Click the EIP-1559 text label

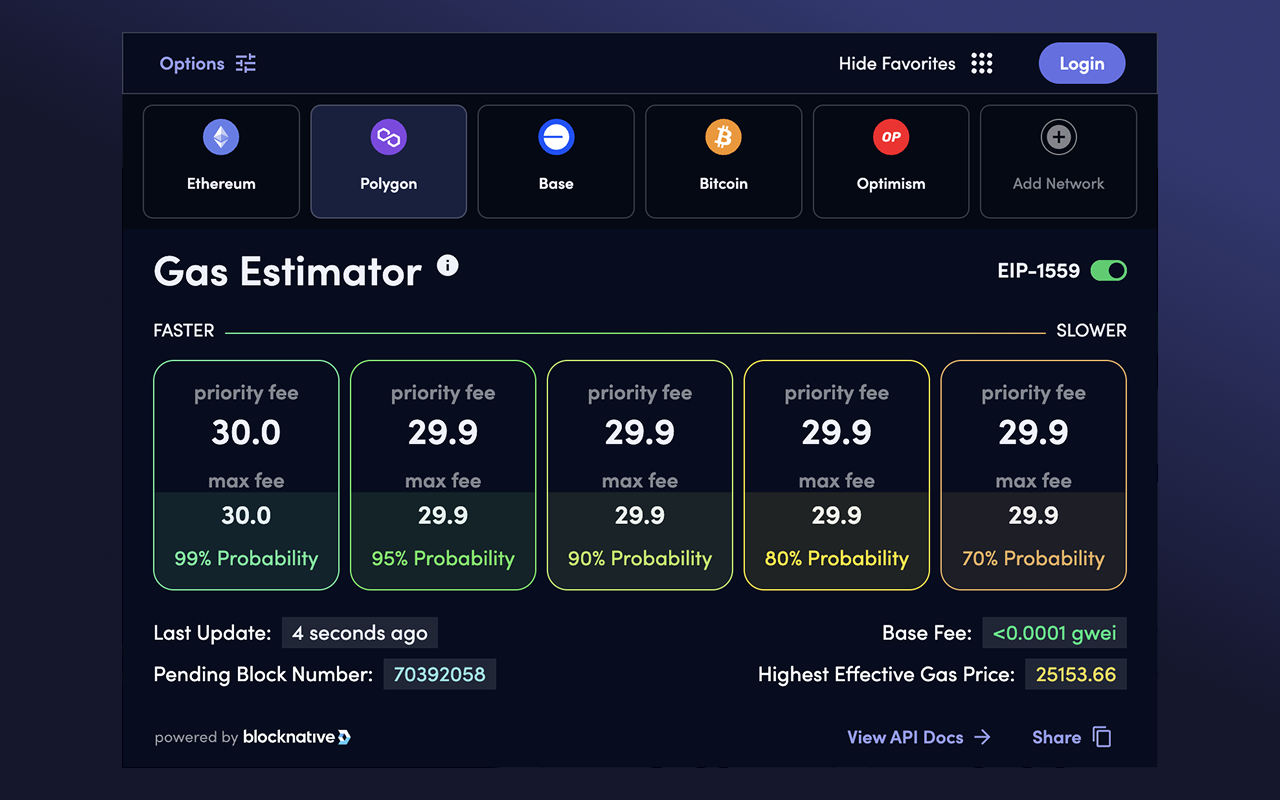coord(1039,270)
